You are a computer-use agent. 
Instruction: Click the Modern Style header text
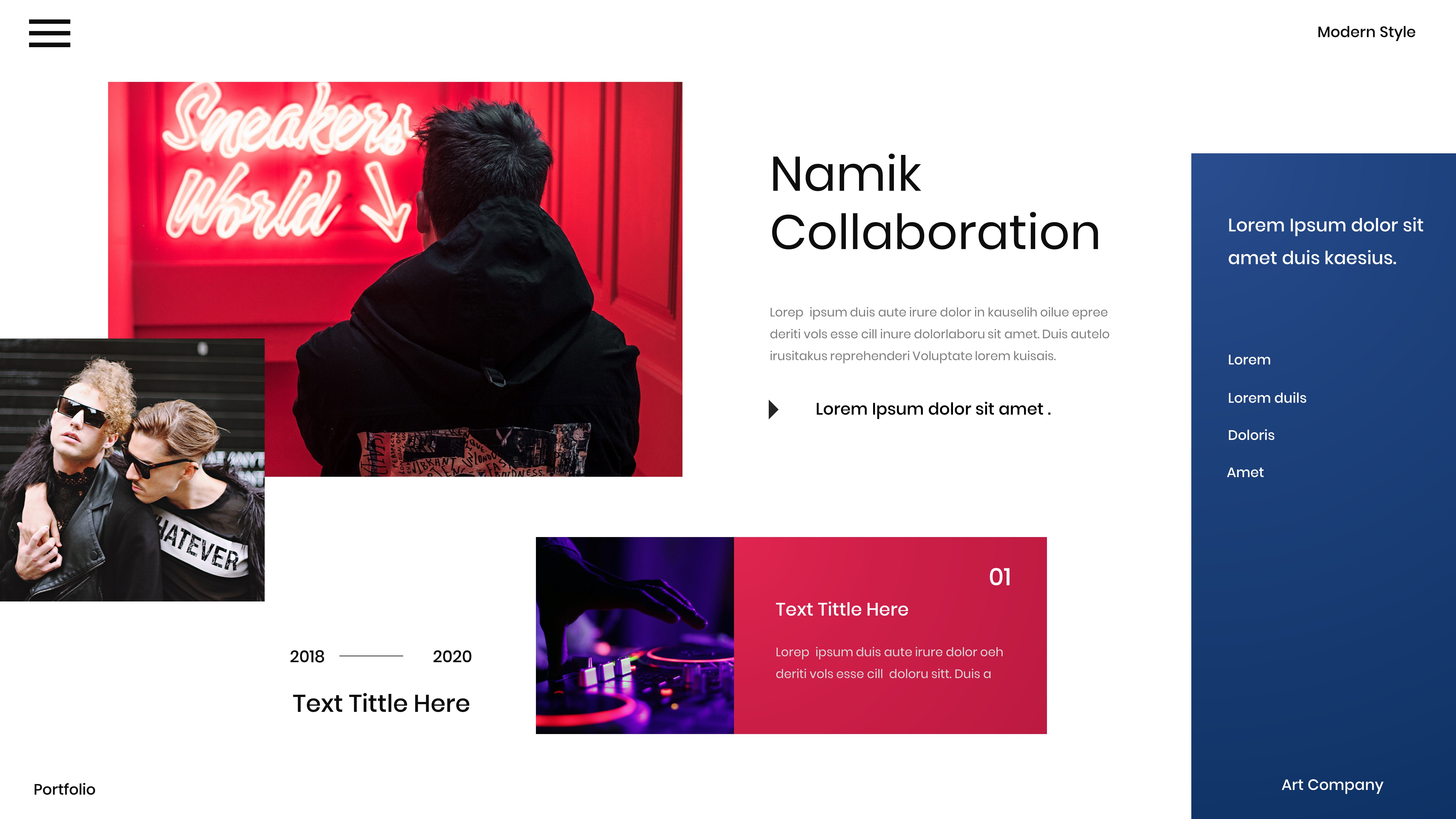tap(1366, 32)
